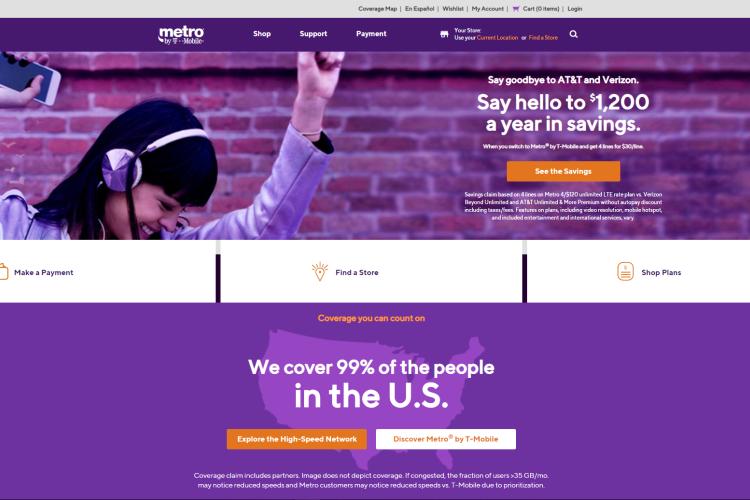Screen dimensions: 750x500
Task: Click the Shop Plans document icon
Action: point(625,272)
